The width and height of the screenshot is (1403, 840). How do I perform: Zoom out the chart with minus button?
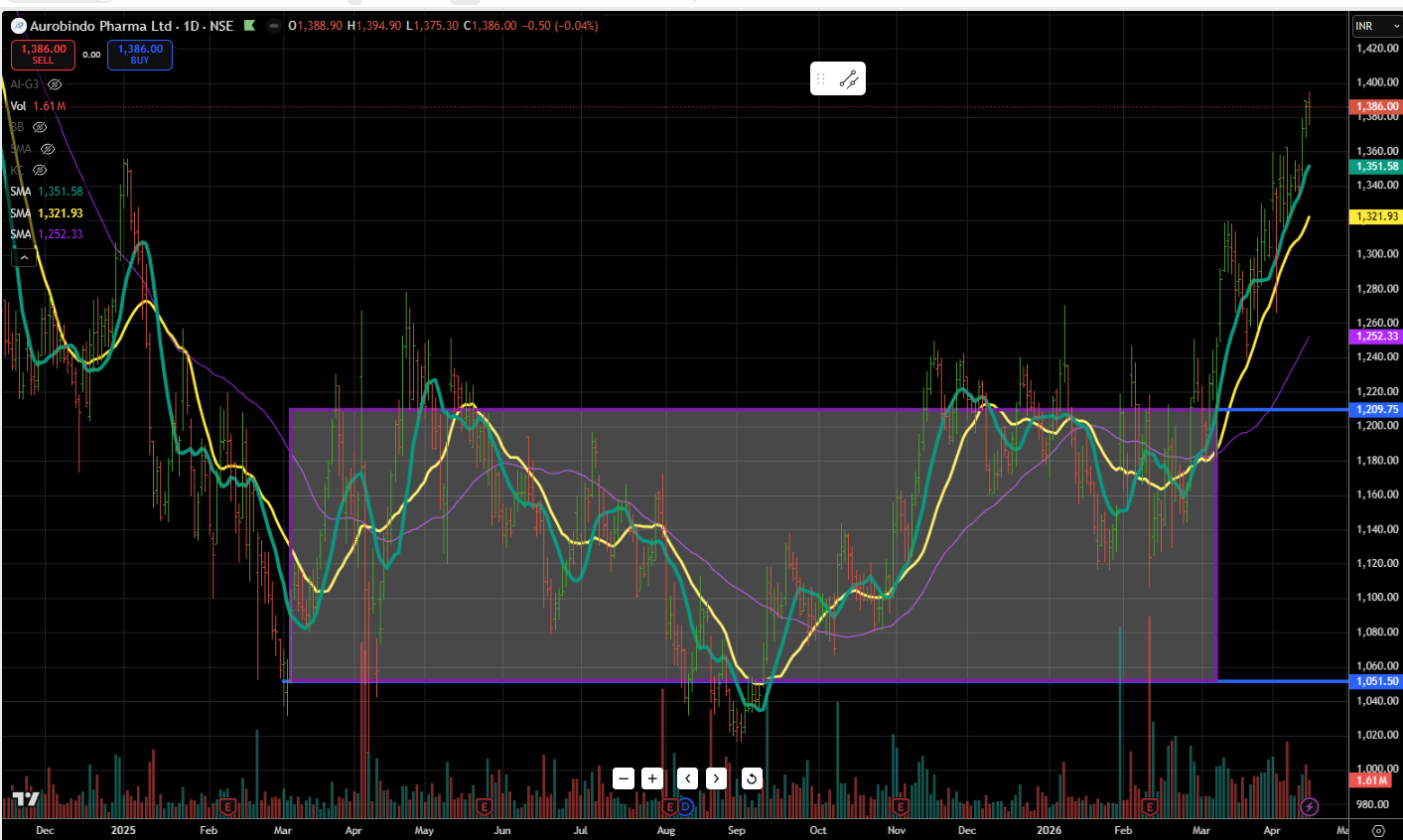point(624,778)
